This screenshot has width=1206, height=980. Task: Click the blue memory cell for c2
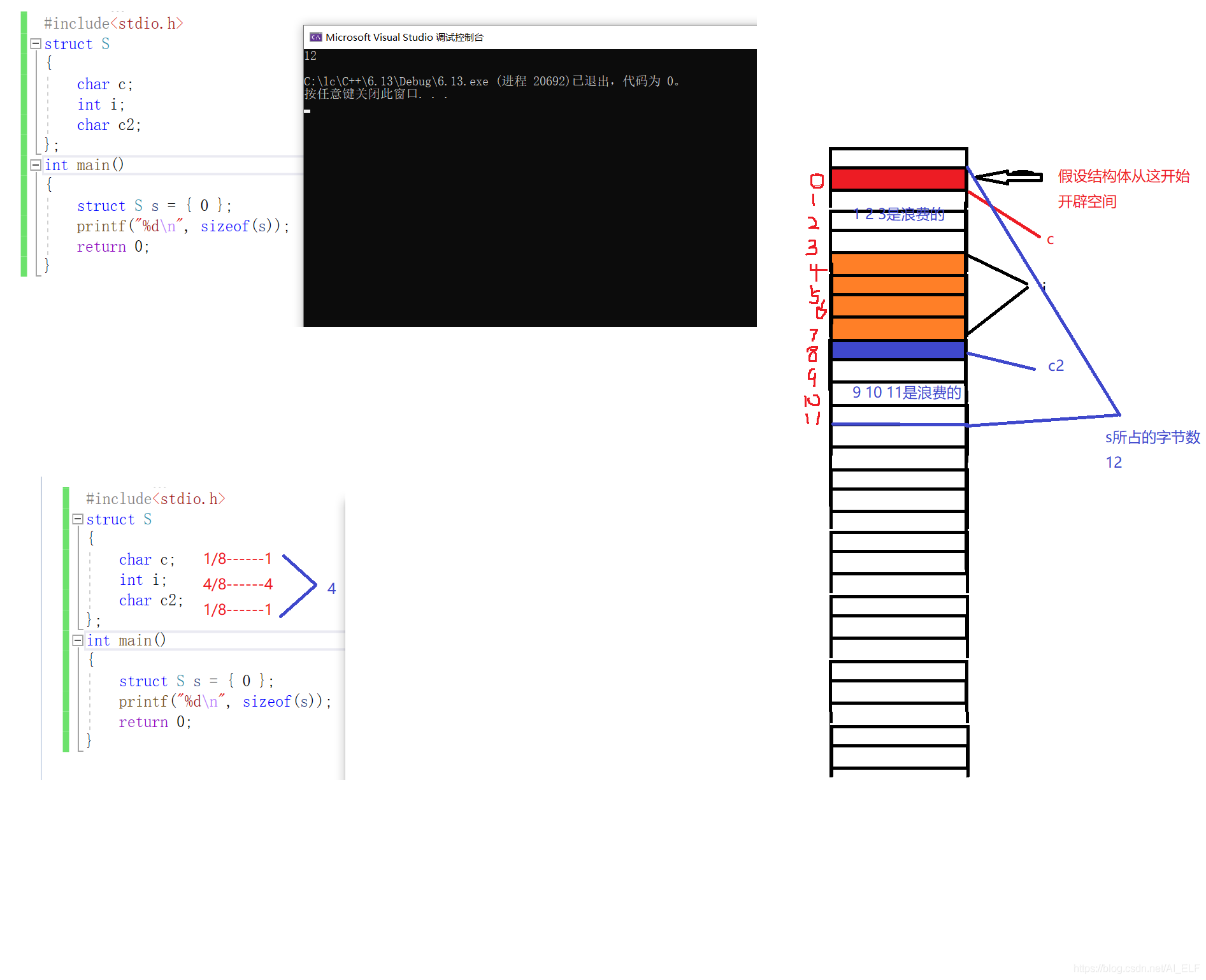[898, 350]
